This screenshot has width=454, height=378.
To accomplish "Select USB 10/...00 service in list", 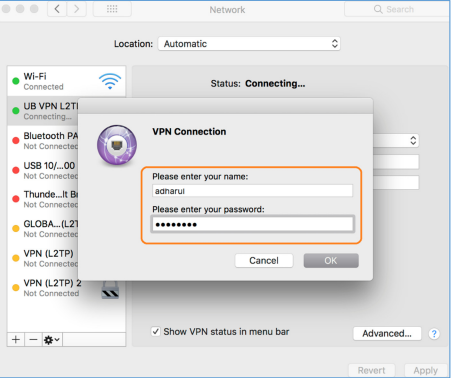I will (43, 170).
